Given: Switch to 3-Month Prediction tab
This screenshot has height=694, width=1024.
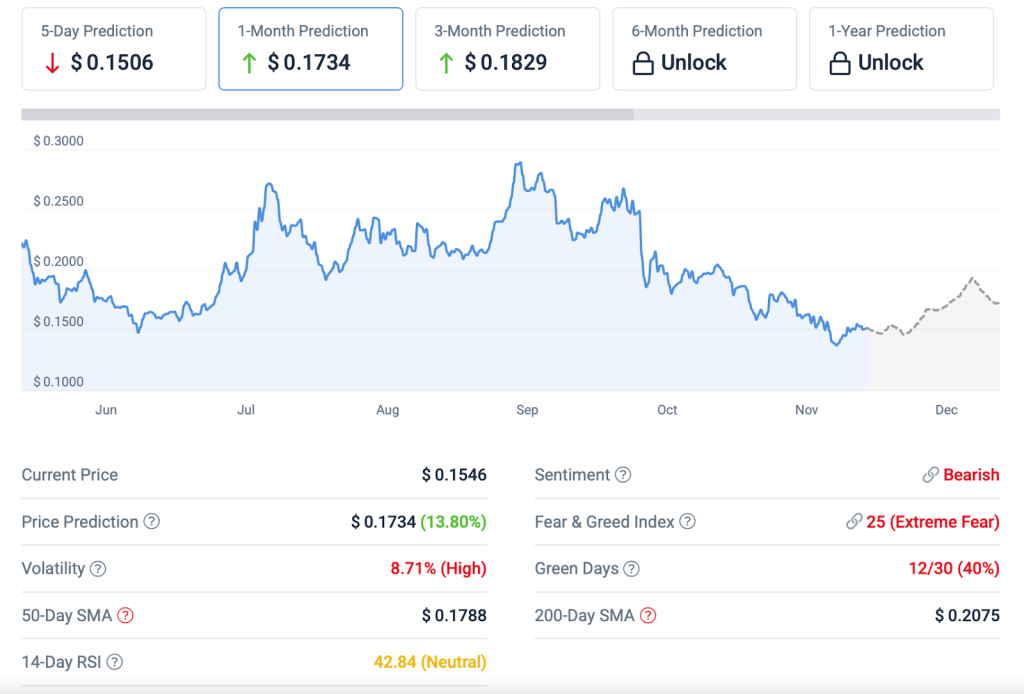Looking at the screenshot, I should 507,49.
